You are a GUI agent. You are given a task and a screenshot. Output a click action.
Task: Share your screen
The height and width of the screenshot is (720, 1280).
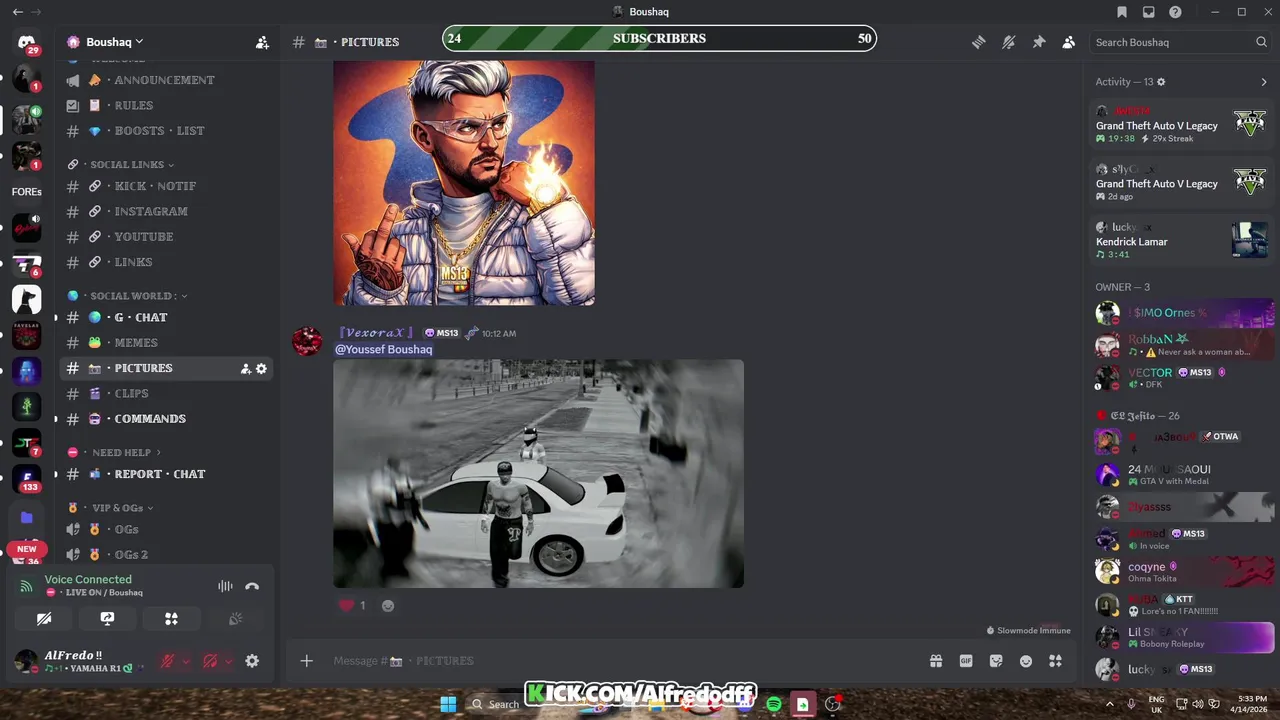point(107,619)
